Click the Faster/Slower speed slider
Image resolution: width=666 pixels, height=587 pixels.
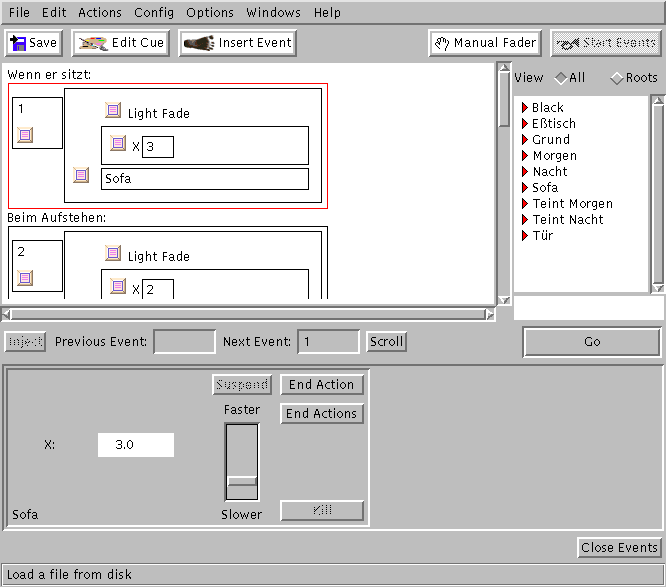coord(241,481)
